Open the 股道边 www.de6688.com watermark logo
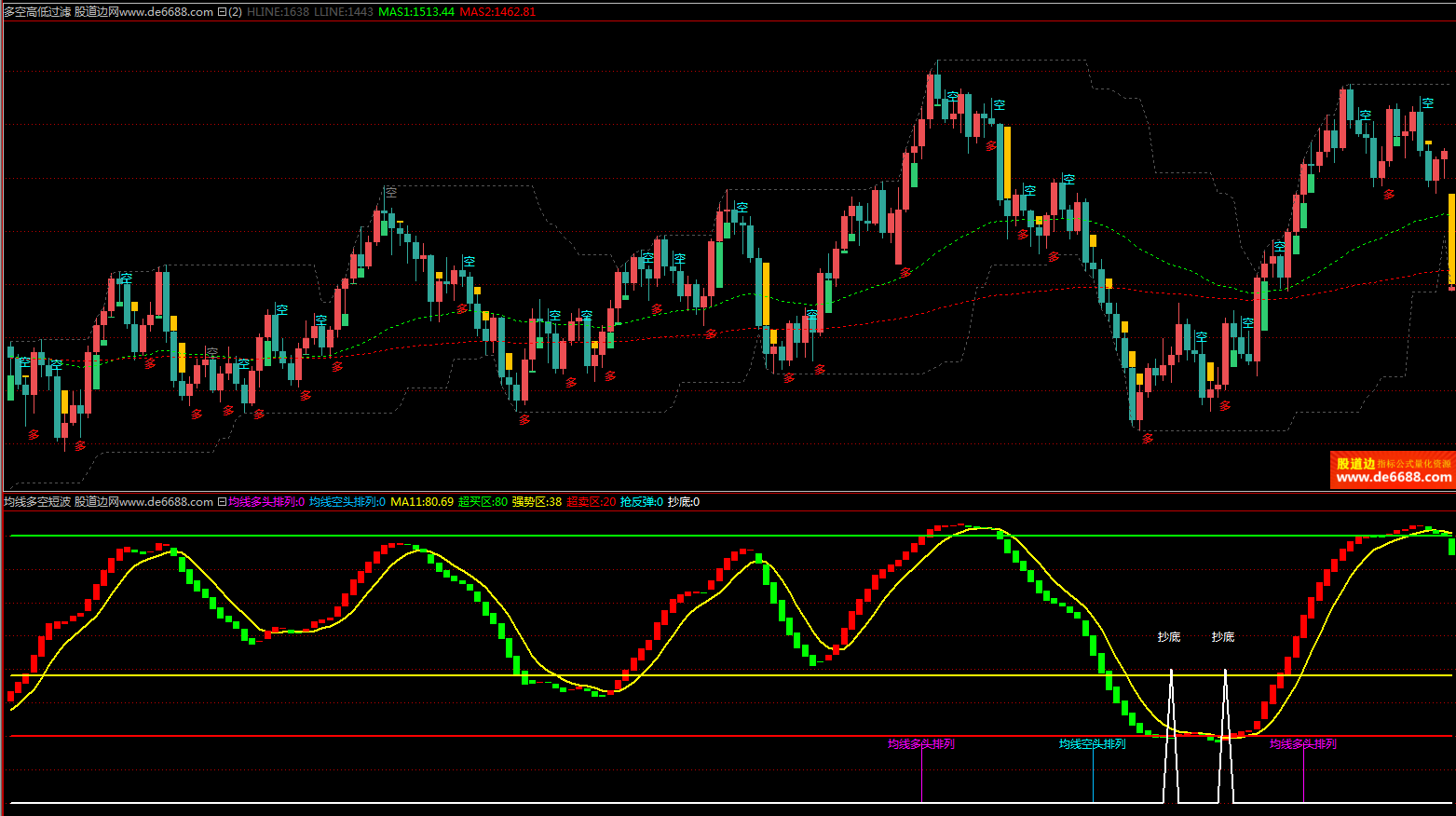Screen dimensions: 1456x816 [1392, 470]
